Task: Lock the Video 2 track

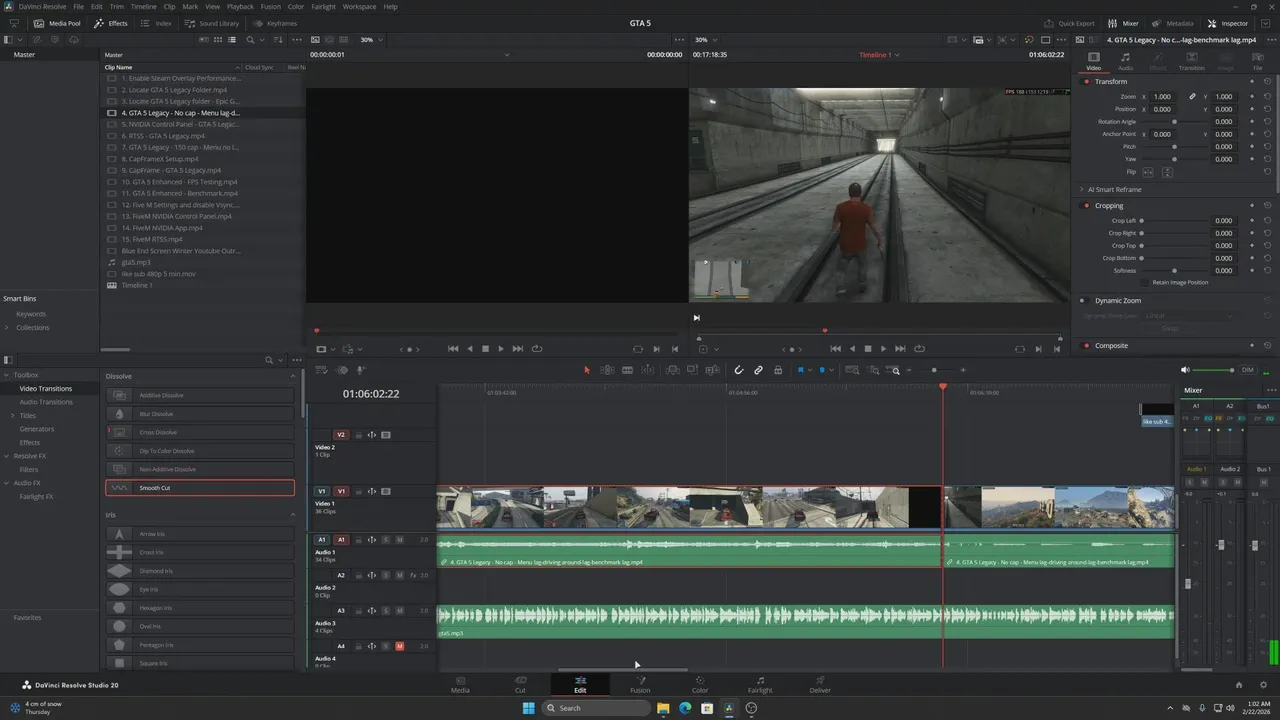Action: pyautogui.click(x=358, y=435)
